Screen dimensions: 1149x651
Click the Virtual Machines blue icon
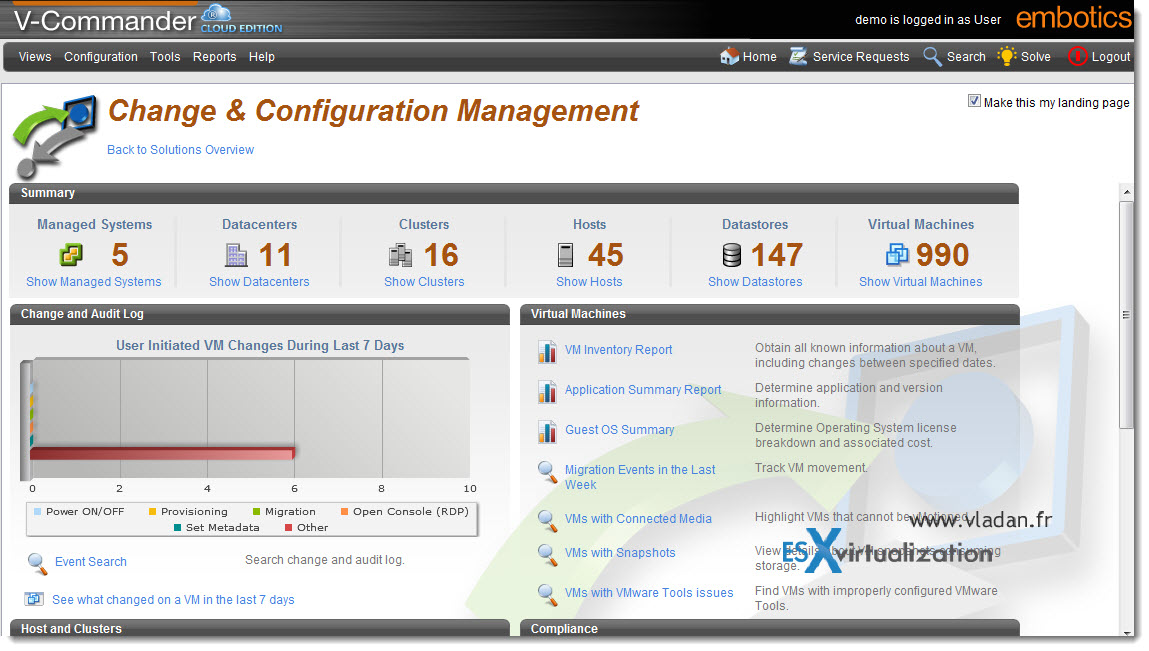[x=897, y=255]
